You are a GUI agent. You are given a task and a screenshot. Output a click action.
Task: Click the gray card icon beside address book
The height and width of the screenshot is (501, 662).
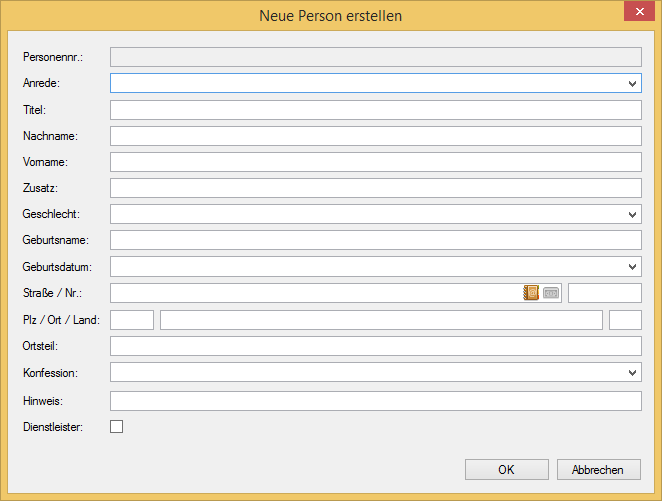tap(551, 292)
